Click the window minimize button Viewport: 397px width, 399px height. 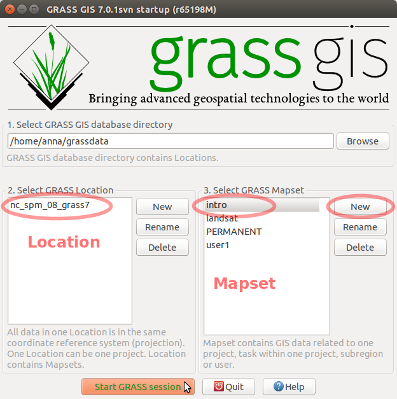coord(22,9)
